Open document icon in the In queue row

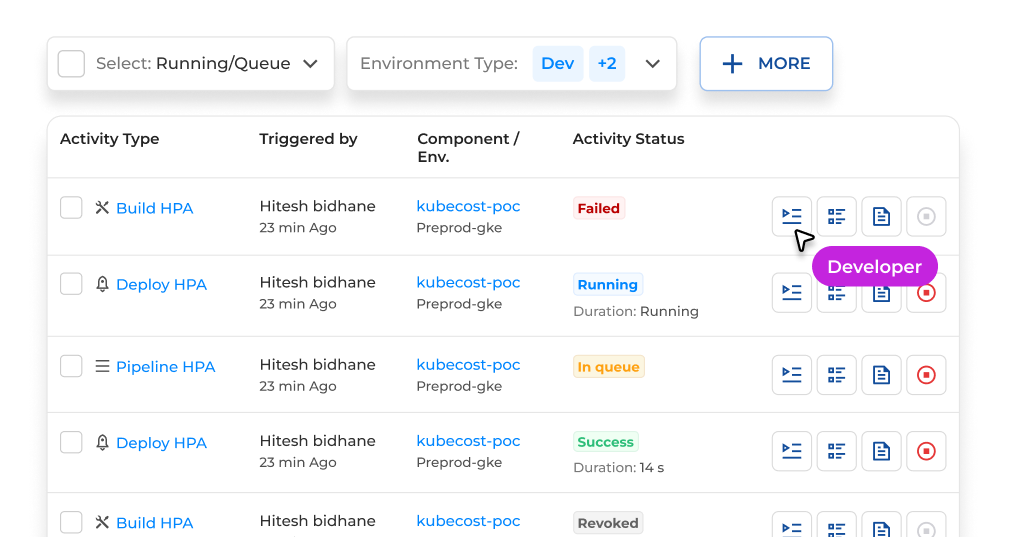click(881, 375)
